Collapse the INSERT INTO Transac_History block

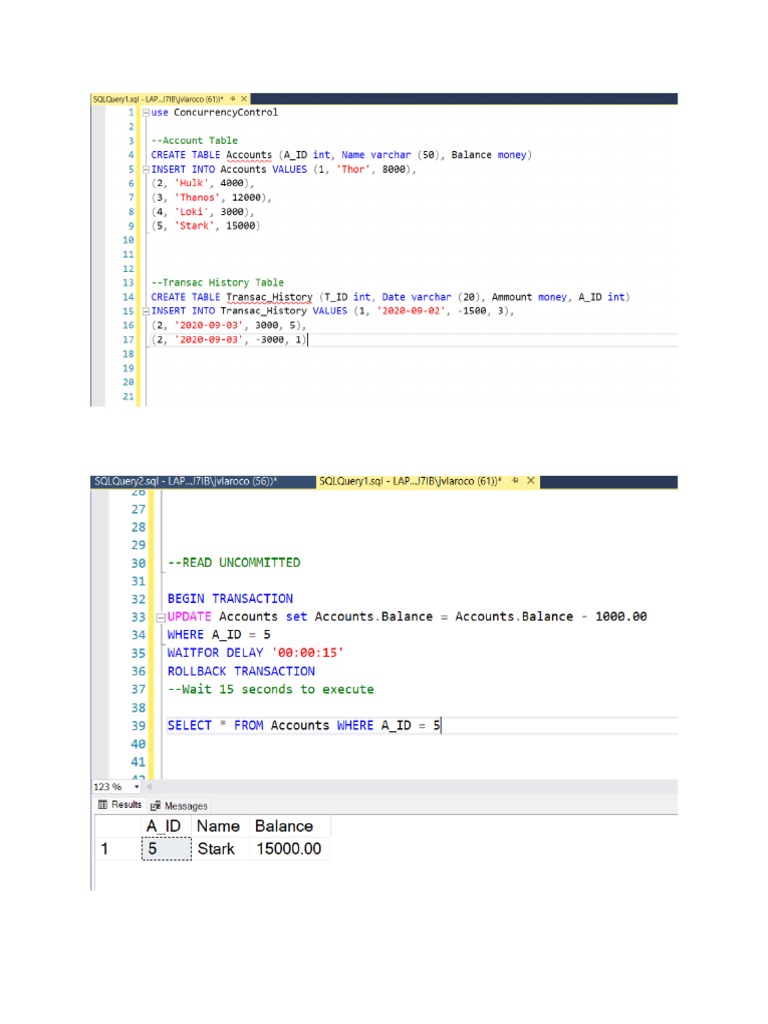tap(146, 311)
